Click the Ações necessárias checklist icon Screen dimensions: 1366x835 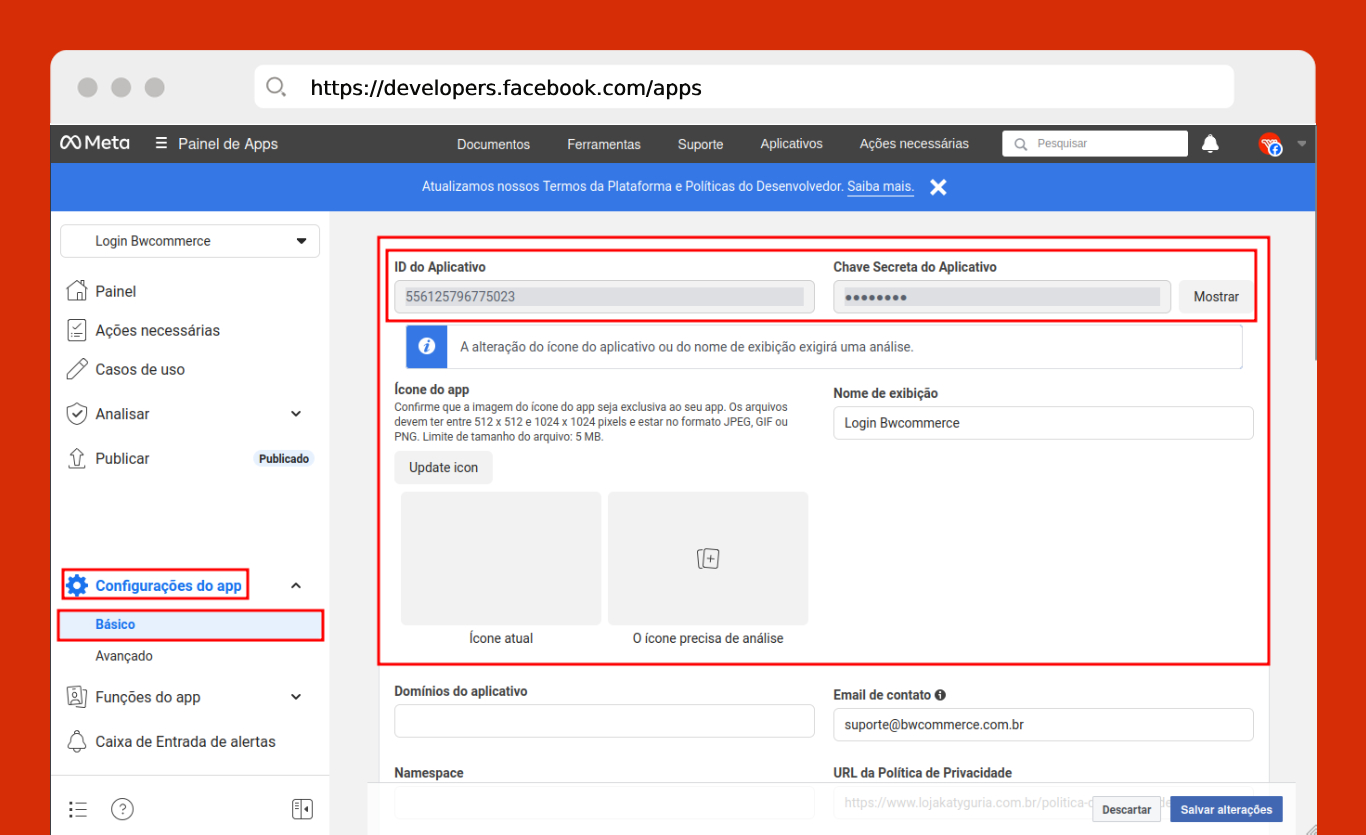pyautogui.click(x=76, y=330)
